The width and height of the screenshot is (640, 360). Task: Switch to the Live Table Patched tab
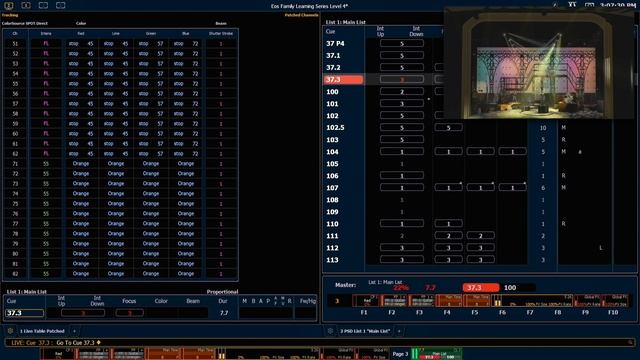pyautogui.click(x=42, y=331)
